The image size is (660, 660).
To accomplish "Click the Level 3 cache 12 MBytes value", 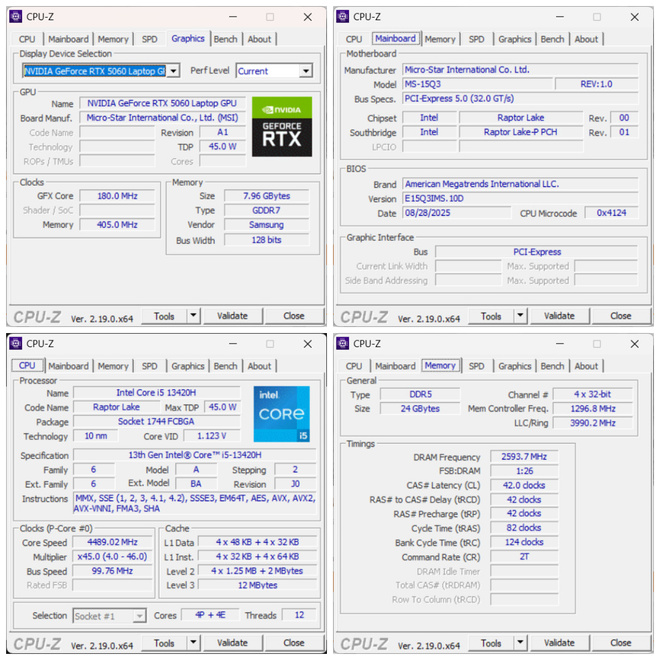I will (258, 585).
